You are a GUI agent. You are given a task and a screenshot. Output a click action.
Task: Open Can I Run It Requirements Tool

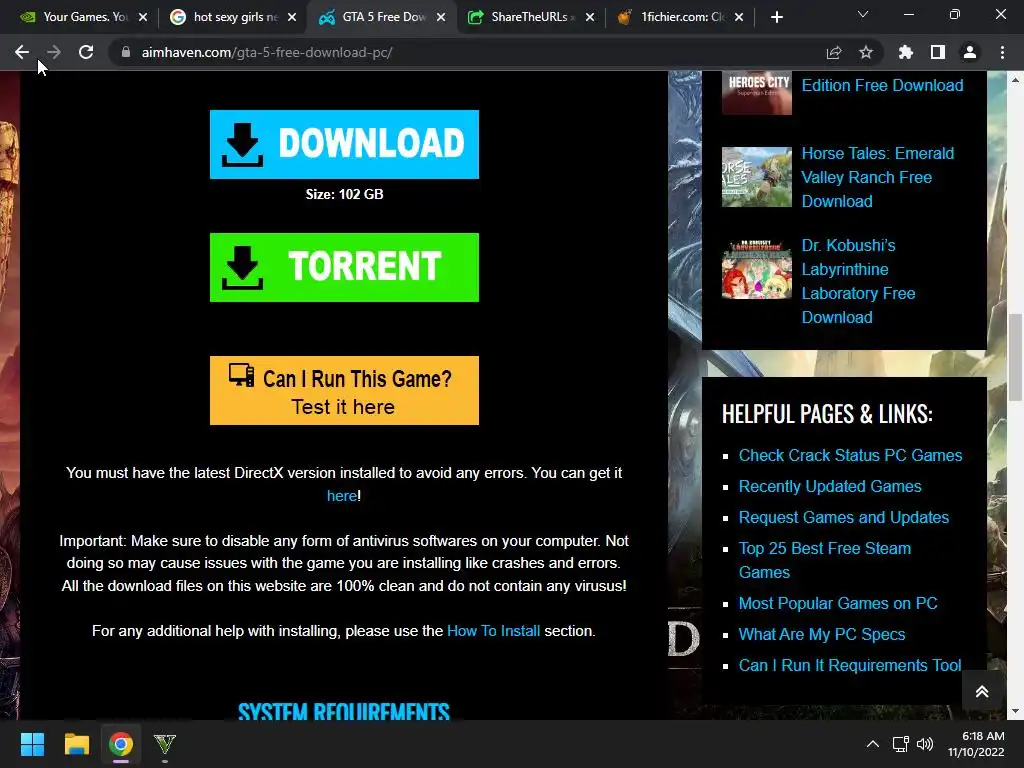[850, 665]
